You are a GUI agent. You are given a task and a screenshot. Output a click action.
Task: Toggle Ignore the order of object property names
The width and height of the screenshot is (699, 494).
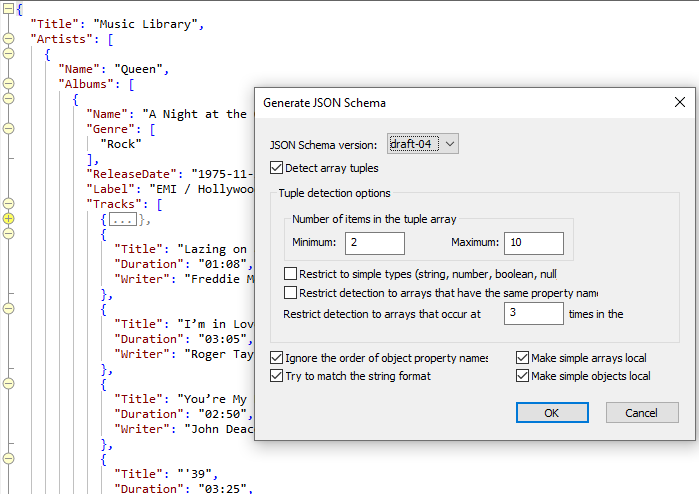pyautogui.click(x=277, y=358)
